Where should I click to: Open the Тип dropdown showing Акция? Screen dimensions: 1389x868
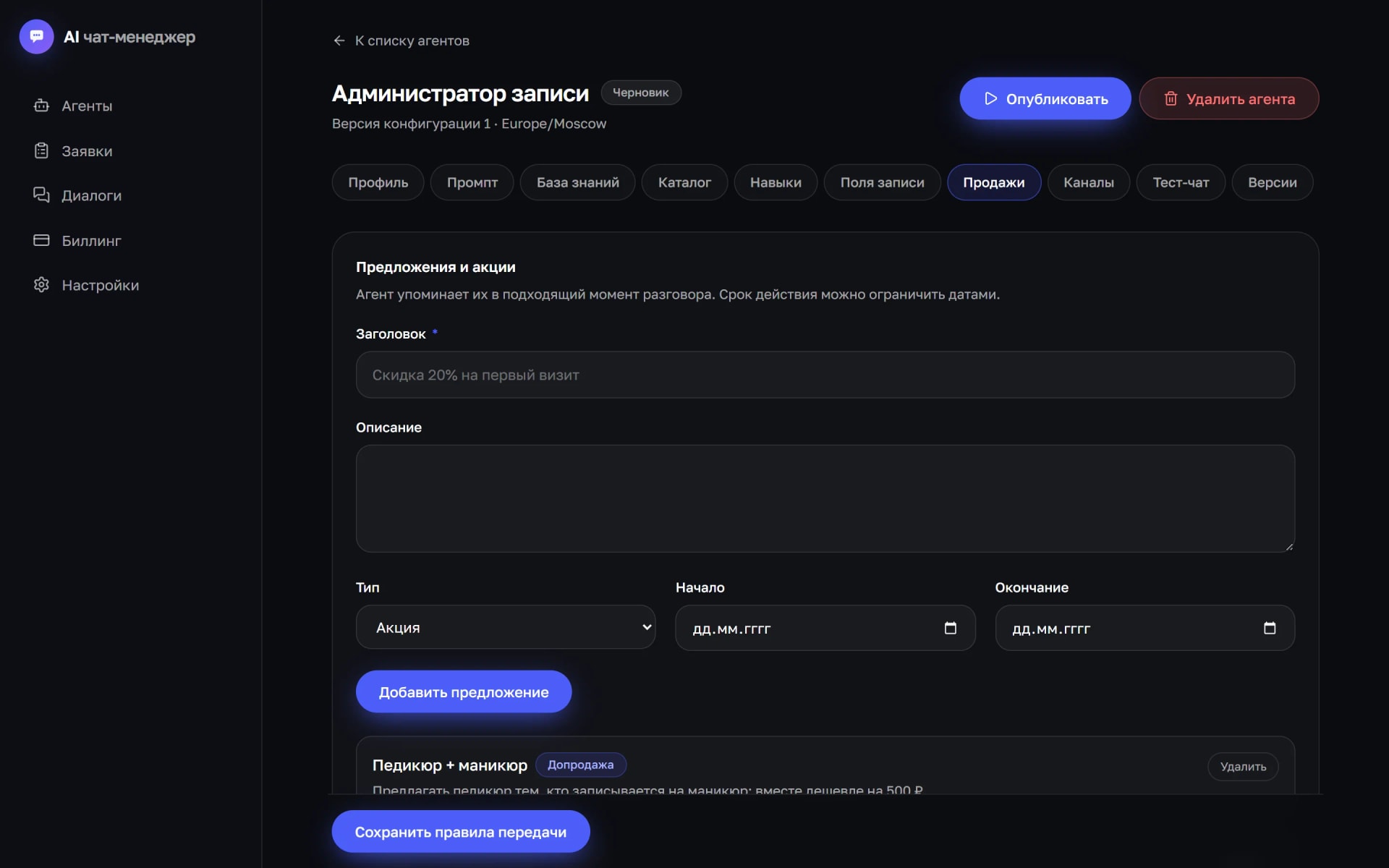pyautogui.click(x=506, y=627)
